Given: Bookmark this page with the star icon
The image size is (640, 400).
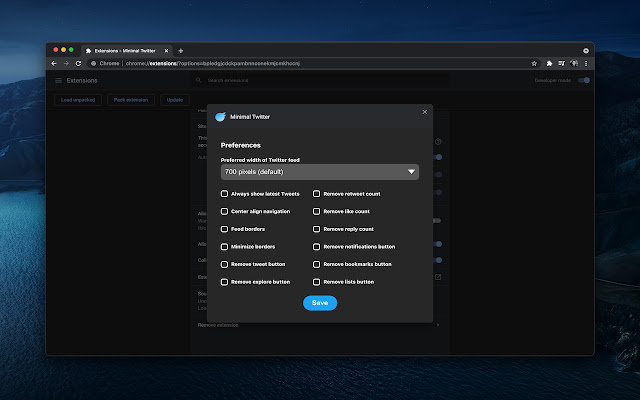Looking at the screenshot, I should pyautogui.click(x=535, y=63).
